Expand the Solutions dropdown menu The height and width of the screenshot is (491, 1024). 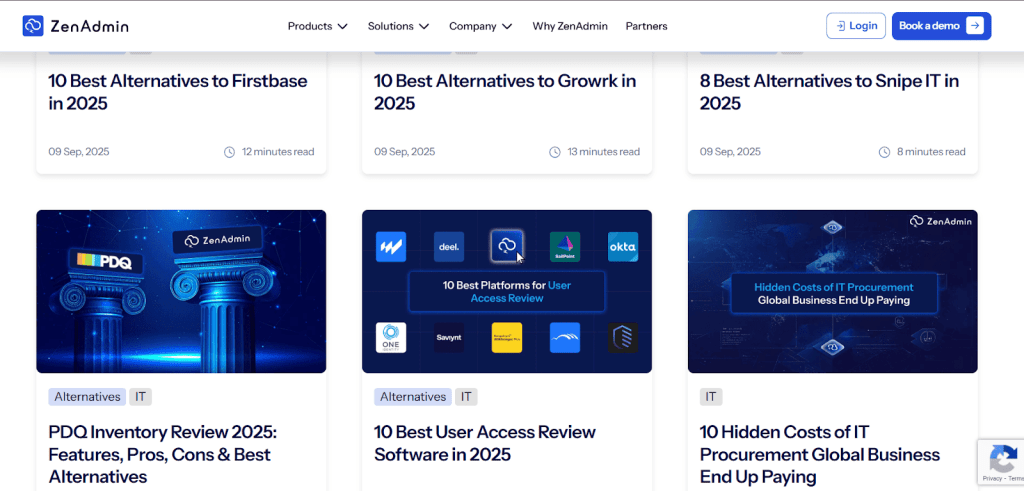coord(398,26)
